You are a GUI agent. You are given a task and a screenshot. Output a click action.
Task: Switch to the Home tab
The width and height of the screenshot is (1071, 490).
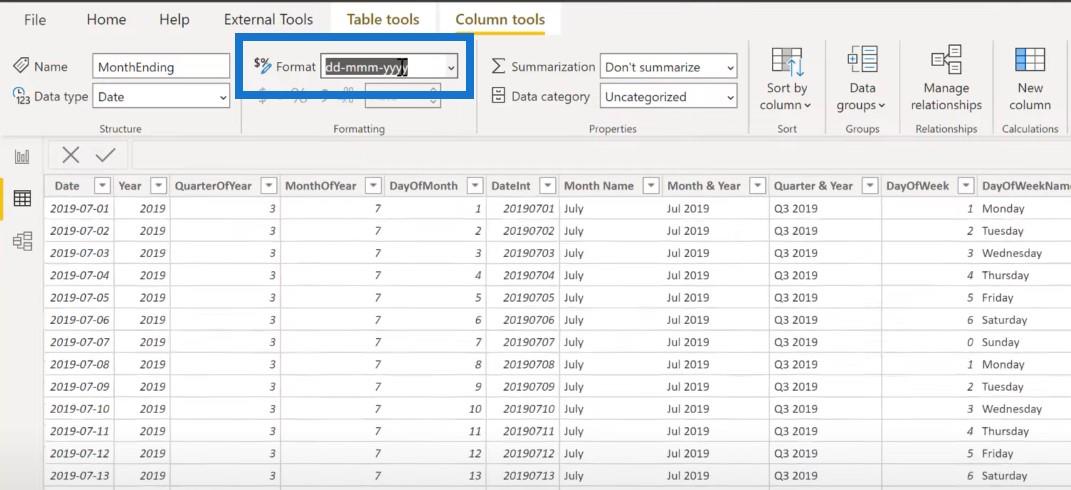[x=106, y=20]
